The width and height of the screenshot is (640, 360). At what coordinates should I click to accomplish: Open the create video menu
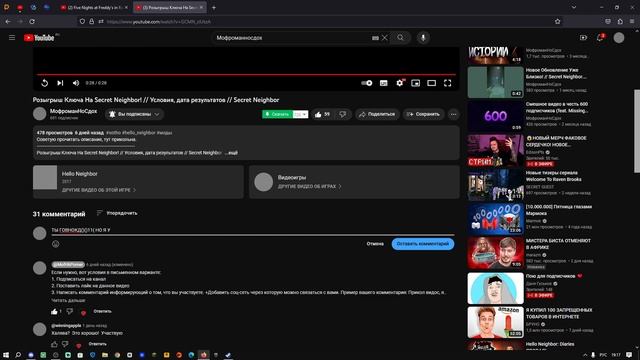583,38
